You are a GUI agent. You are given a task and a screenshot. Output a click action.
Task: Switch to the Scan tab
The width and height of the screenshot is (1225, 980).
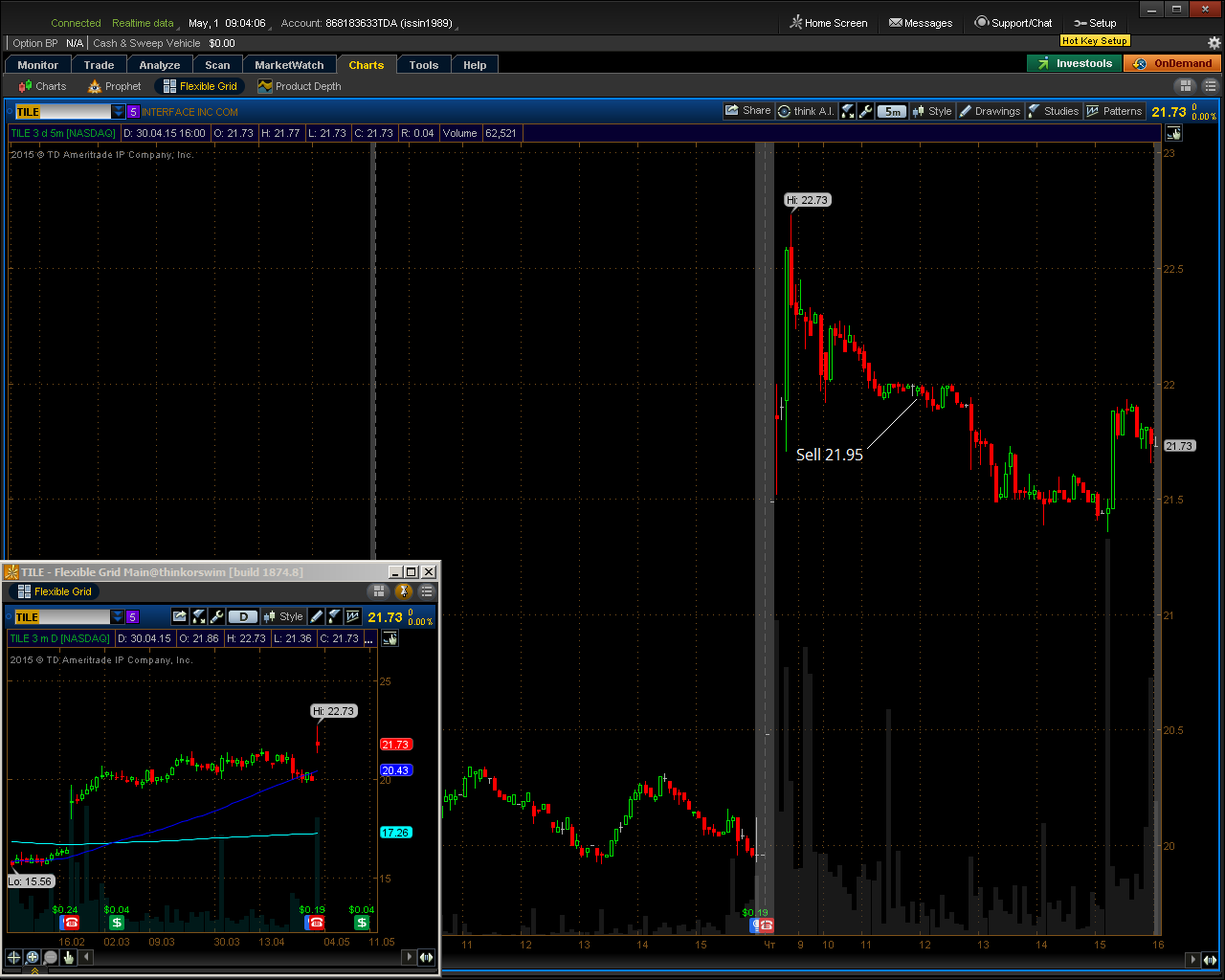pos(217,65)
